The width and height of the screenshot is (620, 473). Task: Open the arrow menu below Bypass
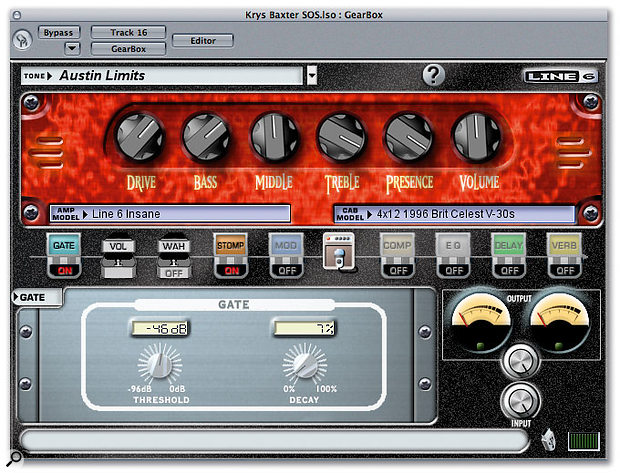click(x=72, y=49)
